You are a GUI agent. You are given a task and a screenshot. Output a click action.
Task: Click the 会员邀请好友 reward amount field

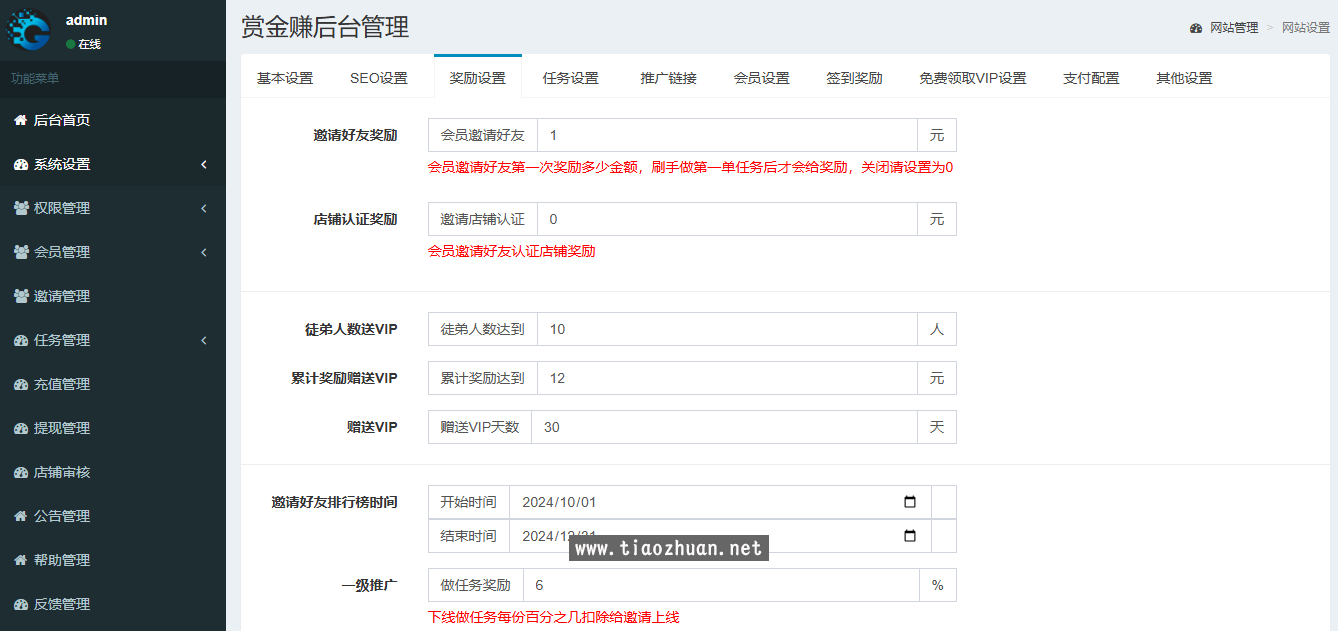(x=727, y=135)
